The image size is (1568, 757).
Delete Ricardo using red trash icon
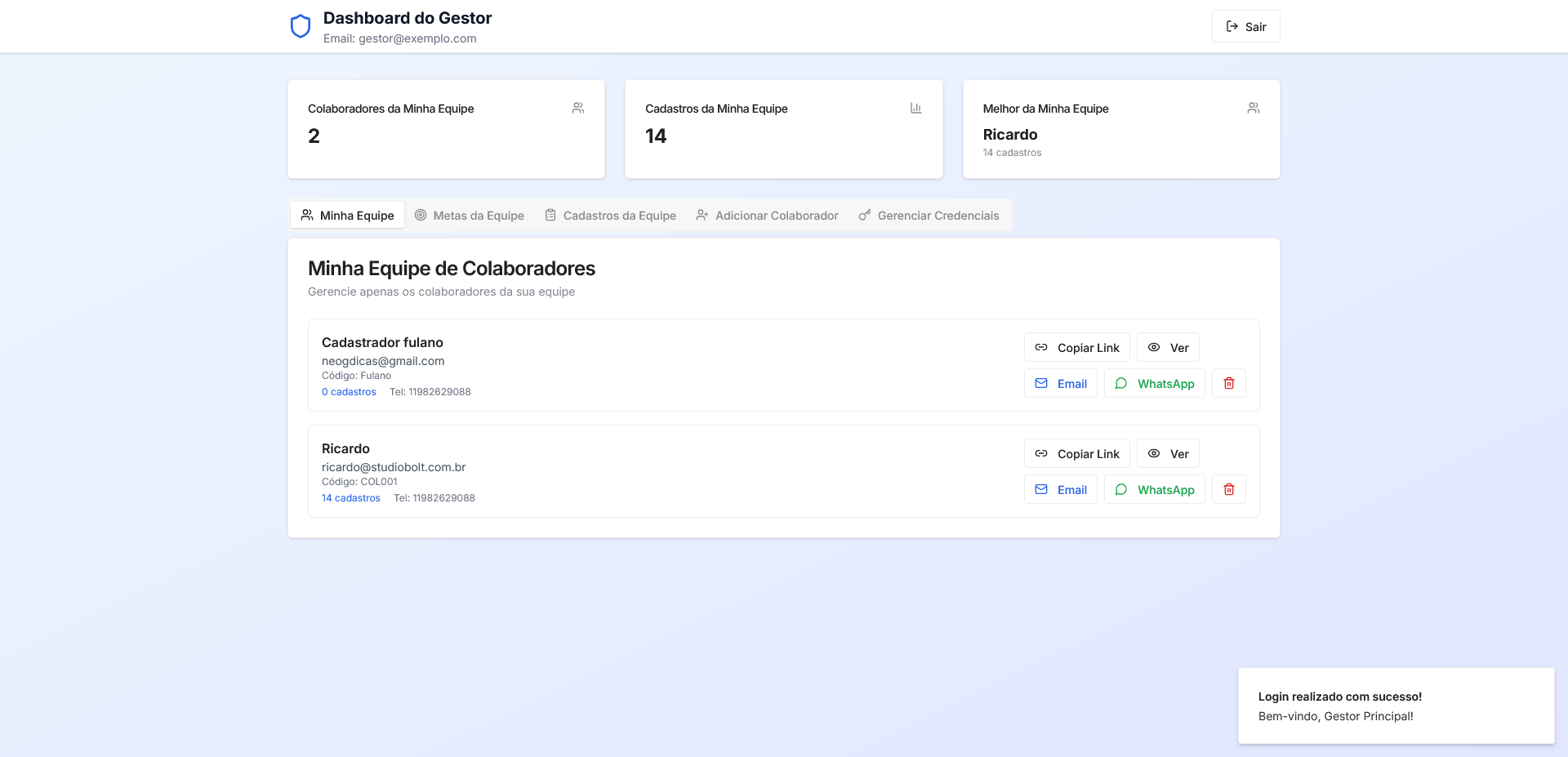1228,490
